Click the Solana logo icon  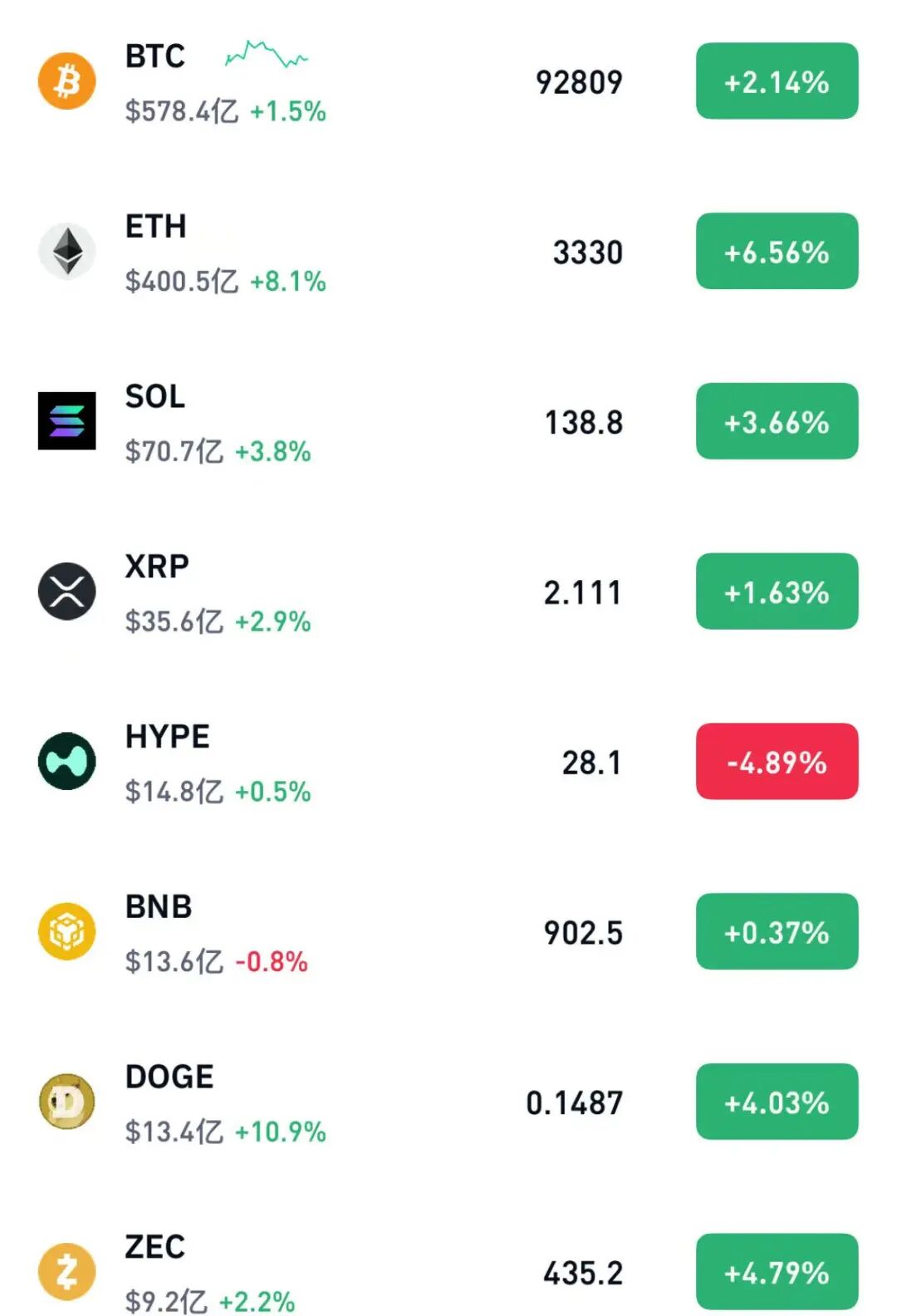pos(66,421)
